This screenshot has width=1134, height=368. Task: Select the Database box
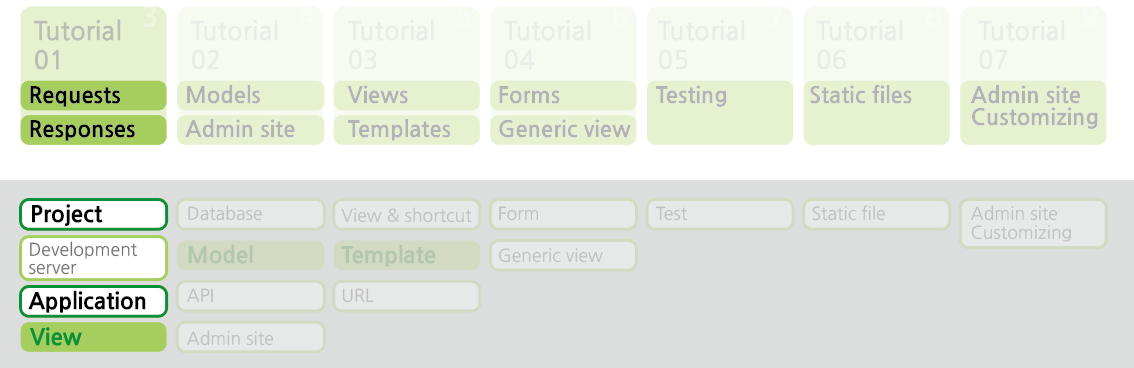click(250, 214)
